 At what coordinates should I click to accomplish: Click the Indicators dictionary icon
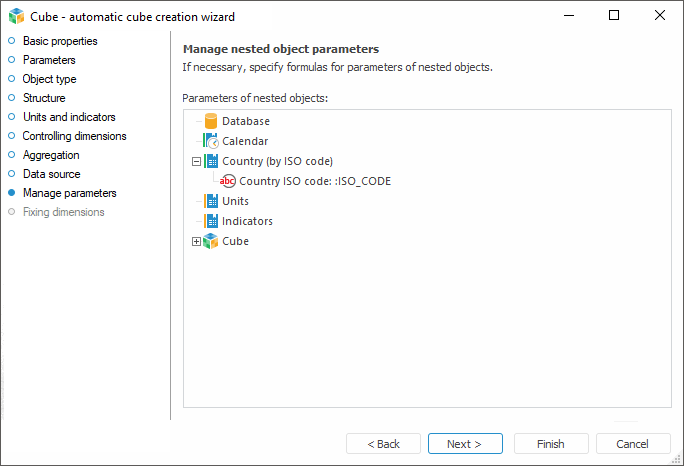tap(210, 221)
